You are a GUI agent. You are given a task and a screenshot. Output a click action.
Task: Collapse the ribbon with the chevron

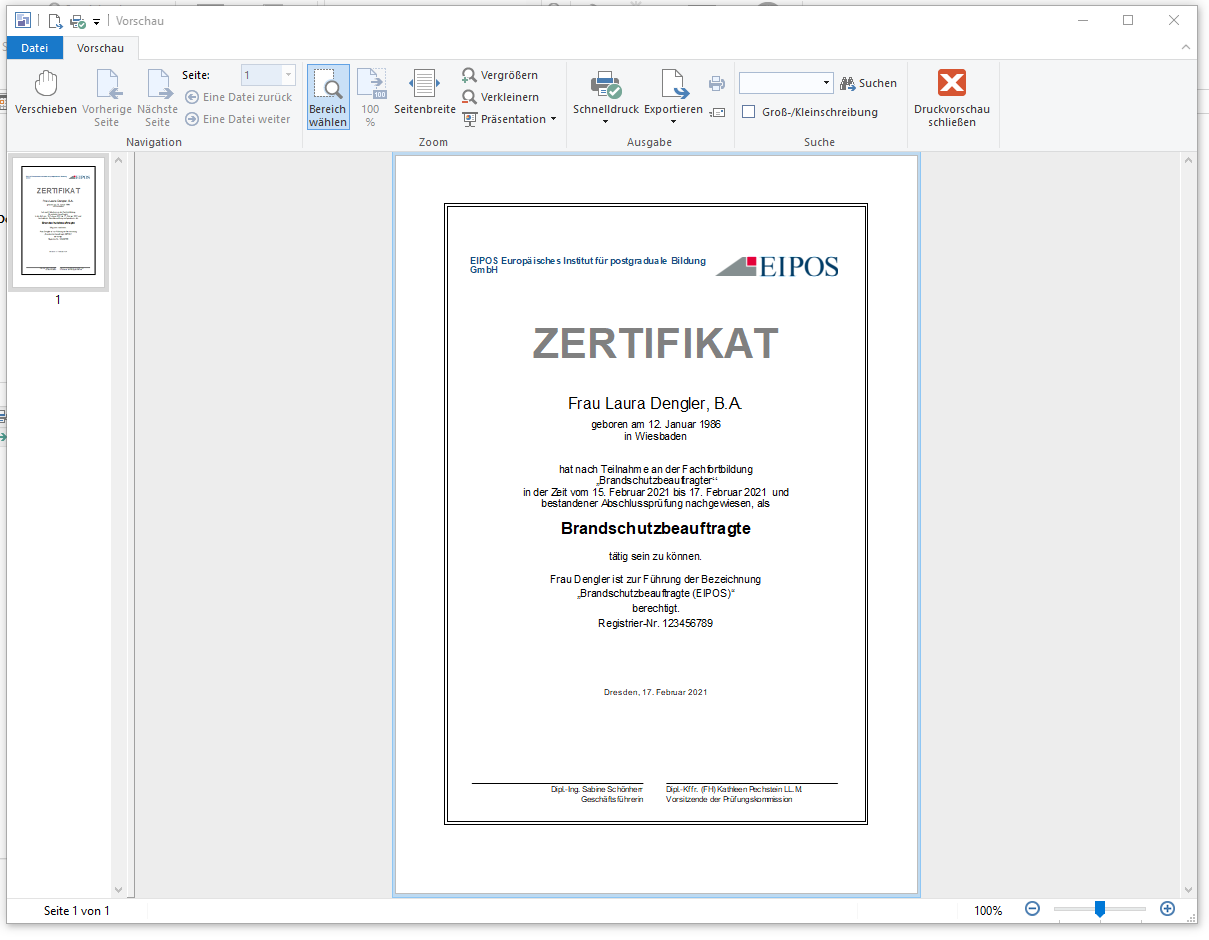tap(1186, 48)
